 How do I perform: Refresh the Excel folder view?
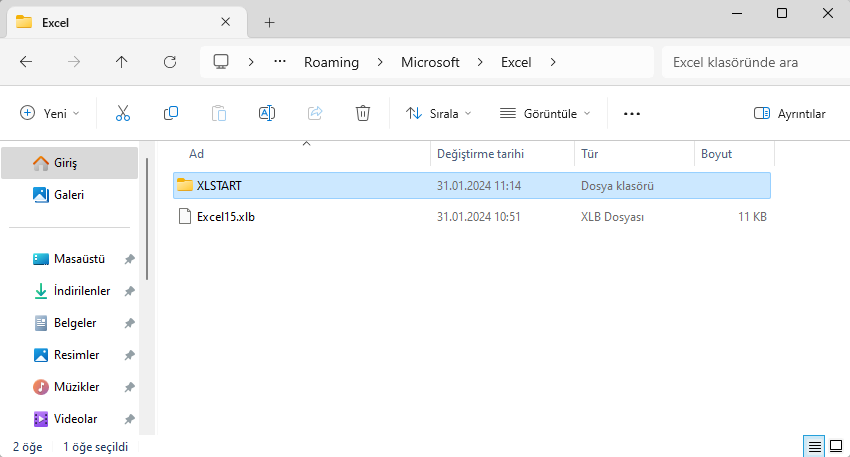[170, 62]
